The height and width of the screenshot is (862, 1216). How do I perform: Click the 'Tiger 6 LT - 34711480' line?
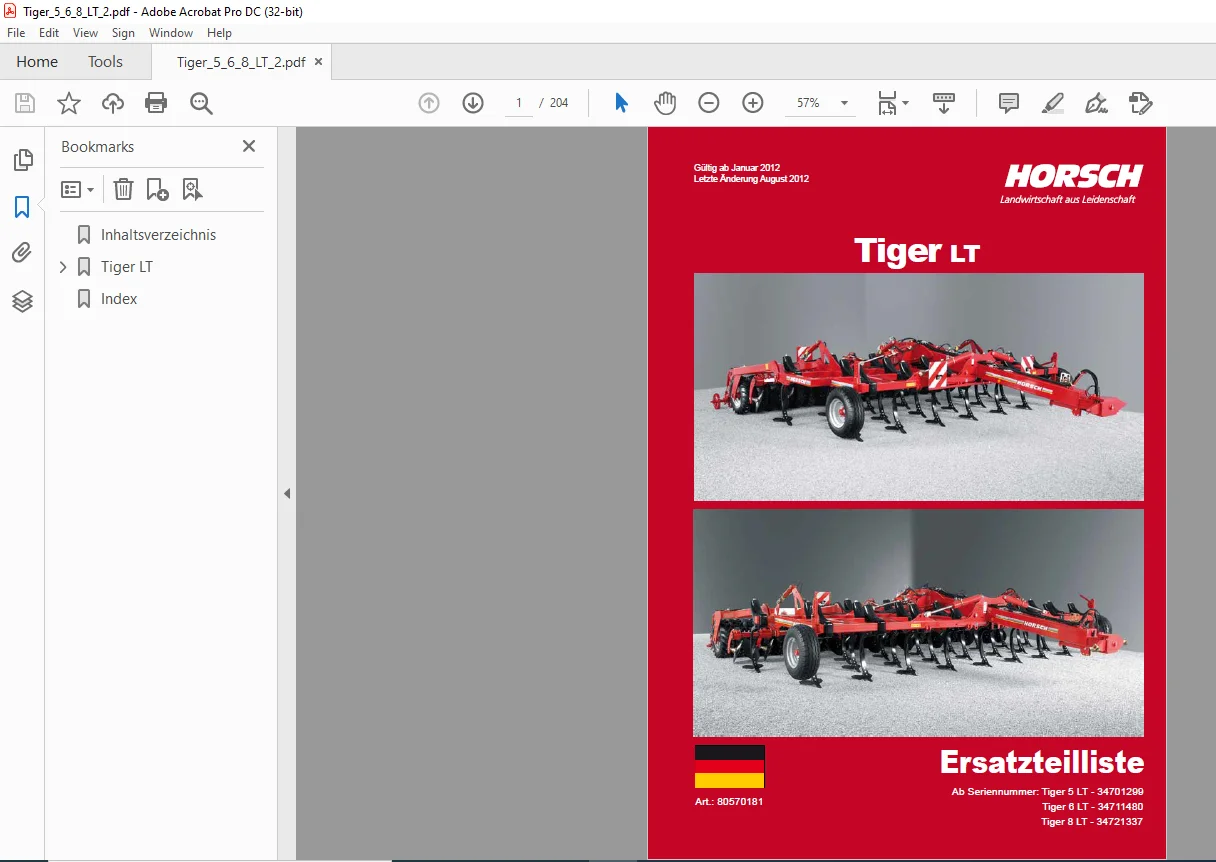1092,807
